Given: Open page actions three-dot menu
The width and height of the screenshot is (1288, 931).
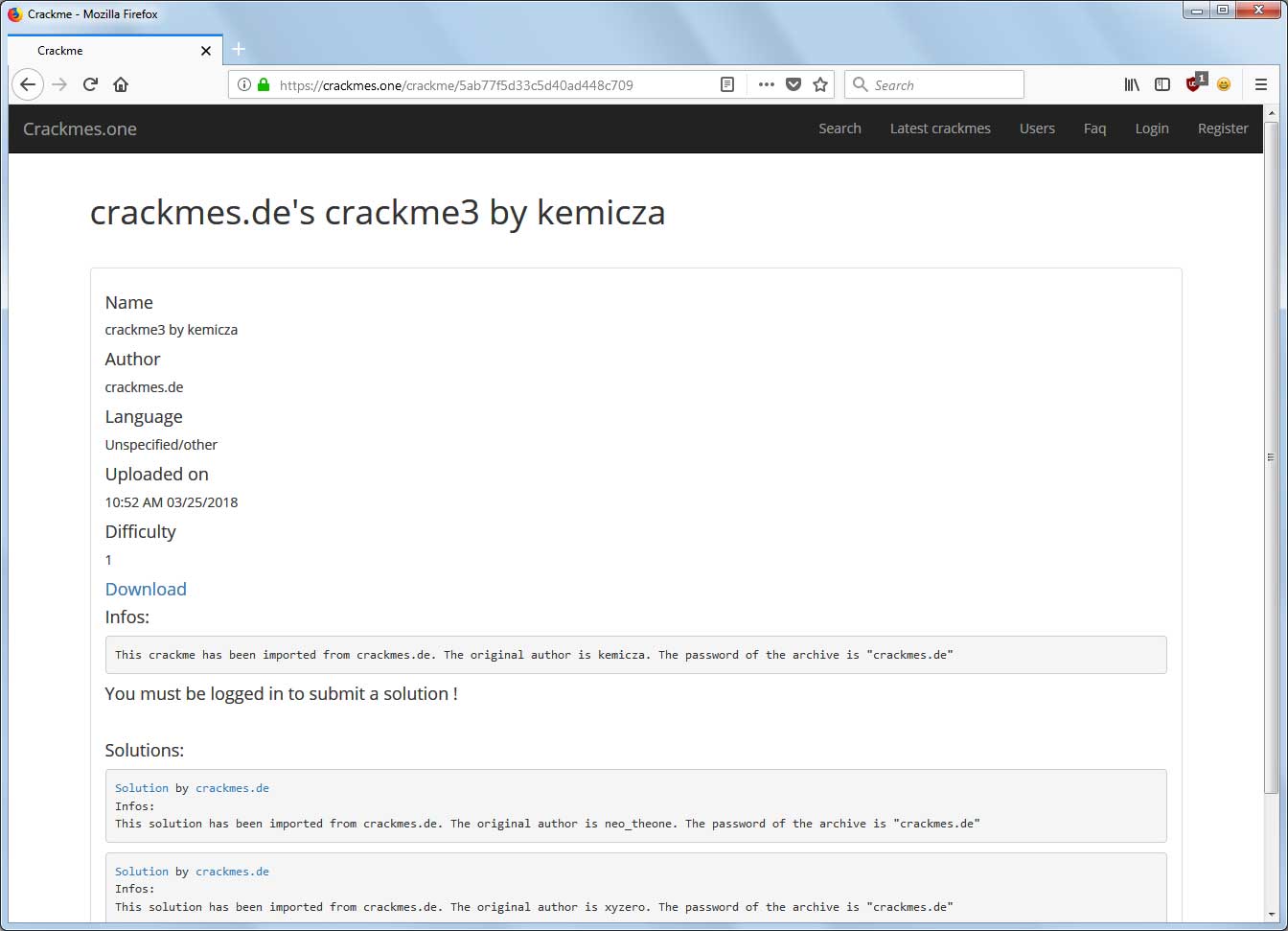Looking at the screenshot, I should coord(766,84).
